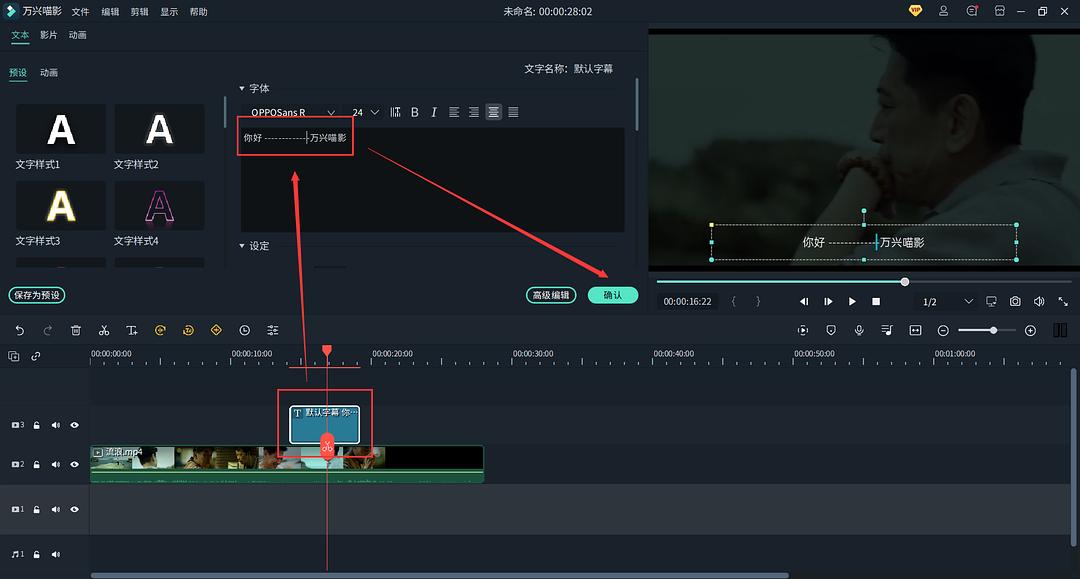Click the 保存为预设 button
Image resolution: width=1080 pixels, height=579 pixels.
(37, 295)
